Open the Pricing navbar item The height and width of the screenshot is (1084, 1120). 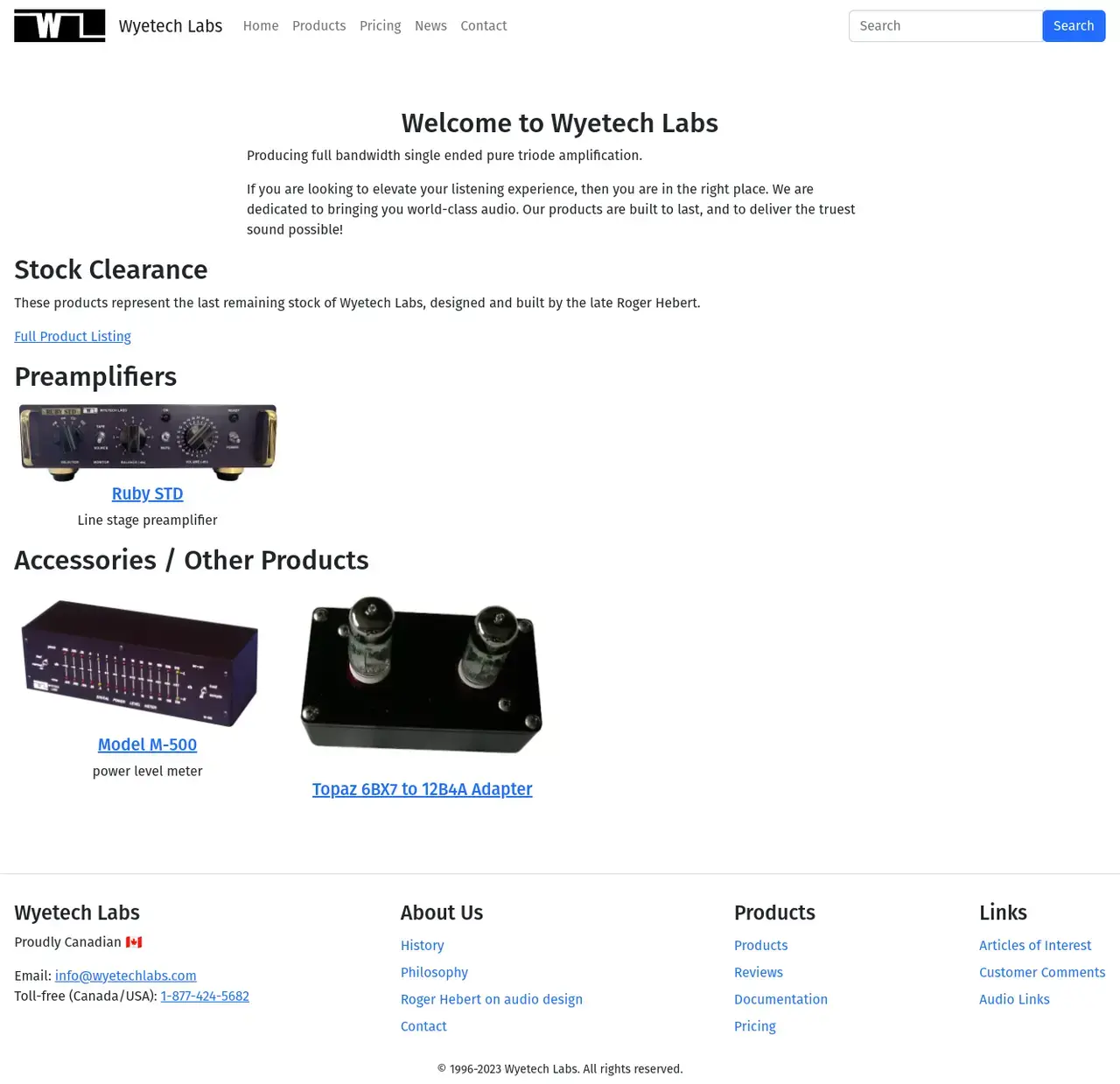pos(381,26)
